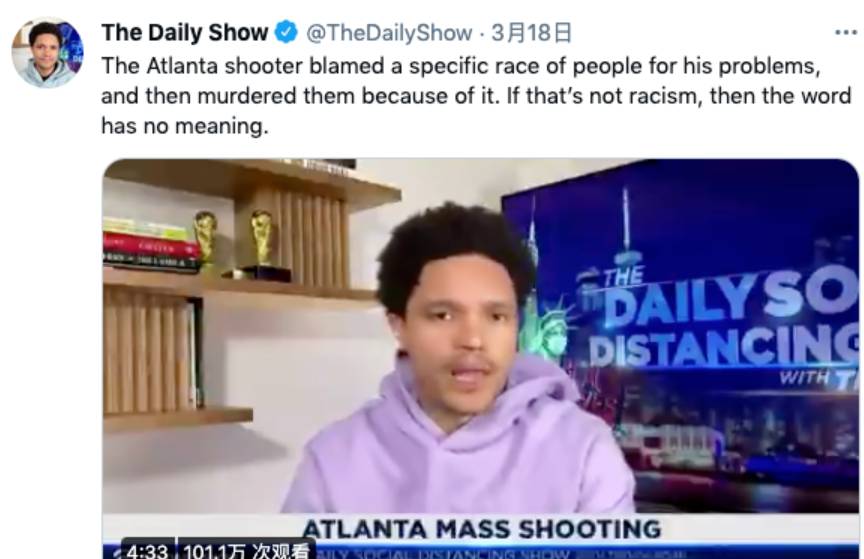
Task: Open The Daily Show display name
Action: coord(185,33)
